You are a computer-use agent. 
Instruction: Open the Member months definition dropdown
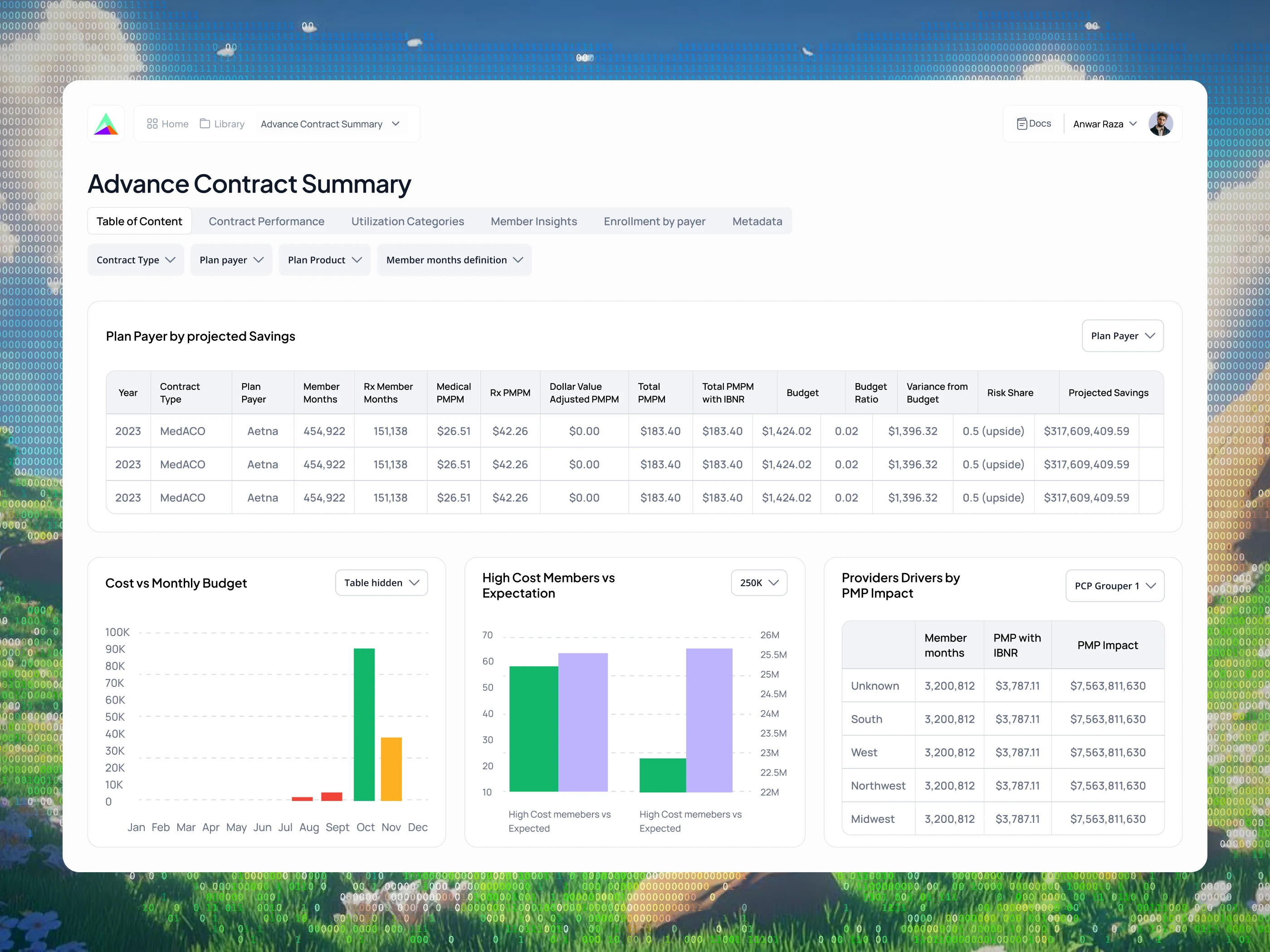pyautogui.click(x=455, y=260)
